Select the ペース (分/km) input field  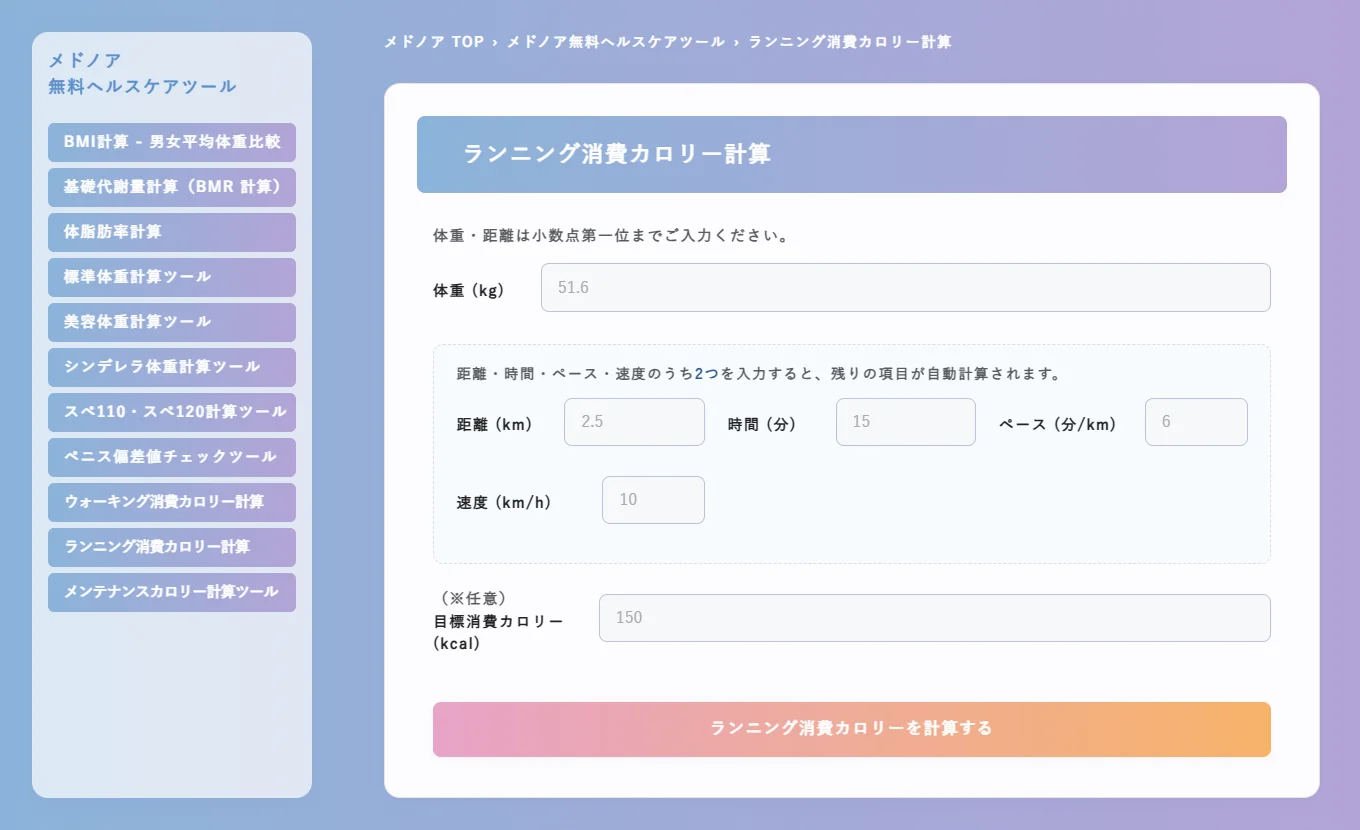[x=1196, y=422]
